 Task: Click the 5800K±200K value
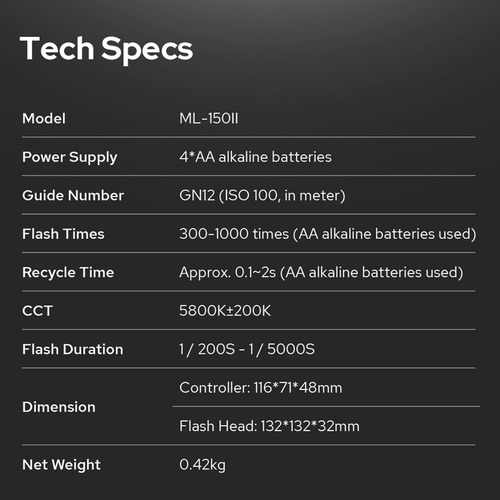[x=225, y=311]
